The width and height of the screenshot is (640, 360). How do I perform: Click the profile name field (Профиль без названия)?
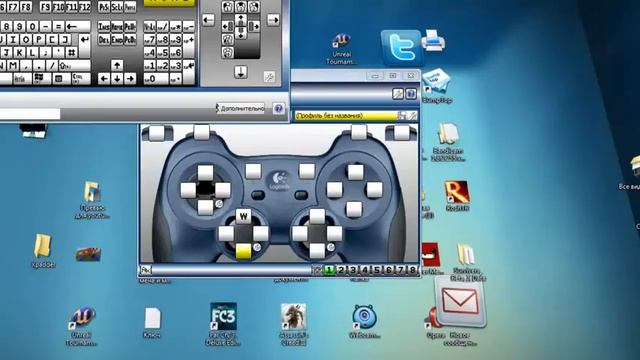345,116
